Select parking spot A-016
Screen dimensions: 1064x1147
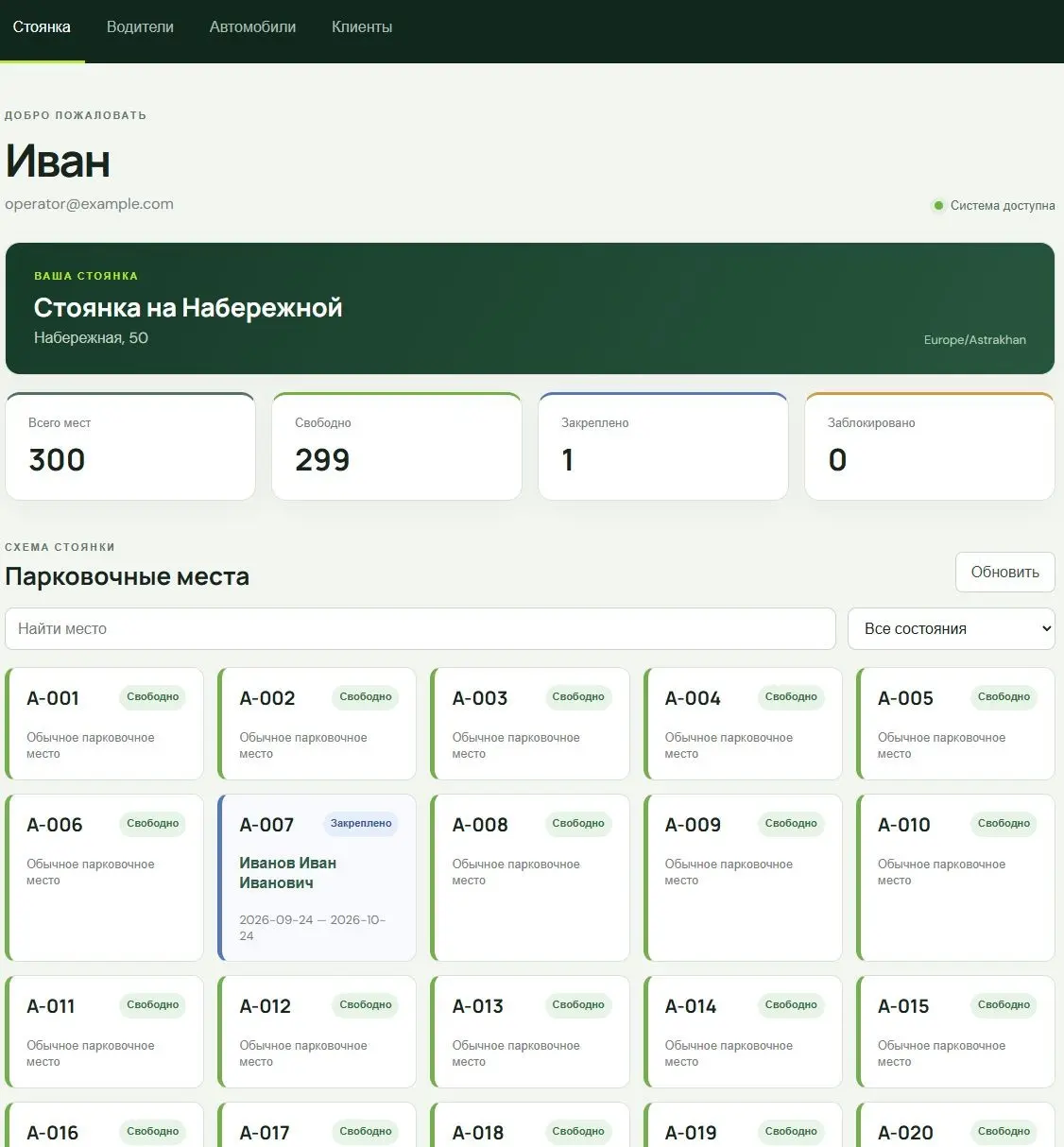pyautogui.click(x=104, y=1125)
